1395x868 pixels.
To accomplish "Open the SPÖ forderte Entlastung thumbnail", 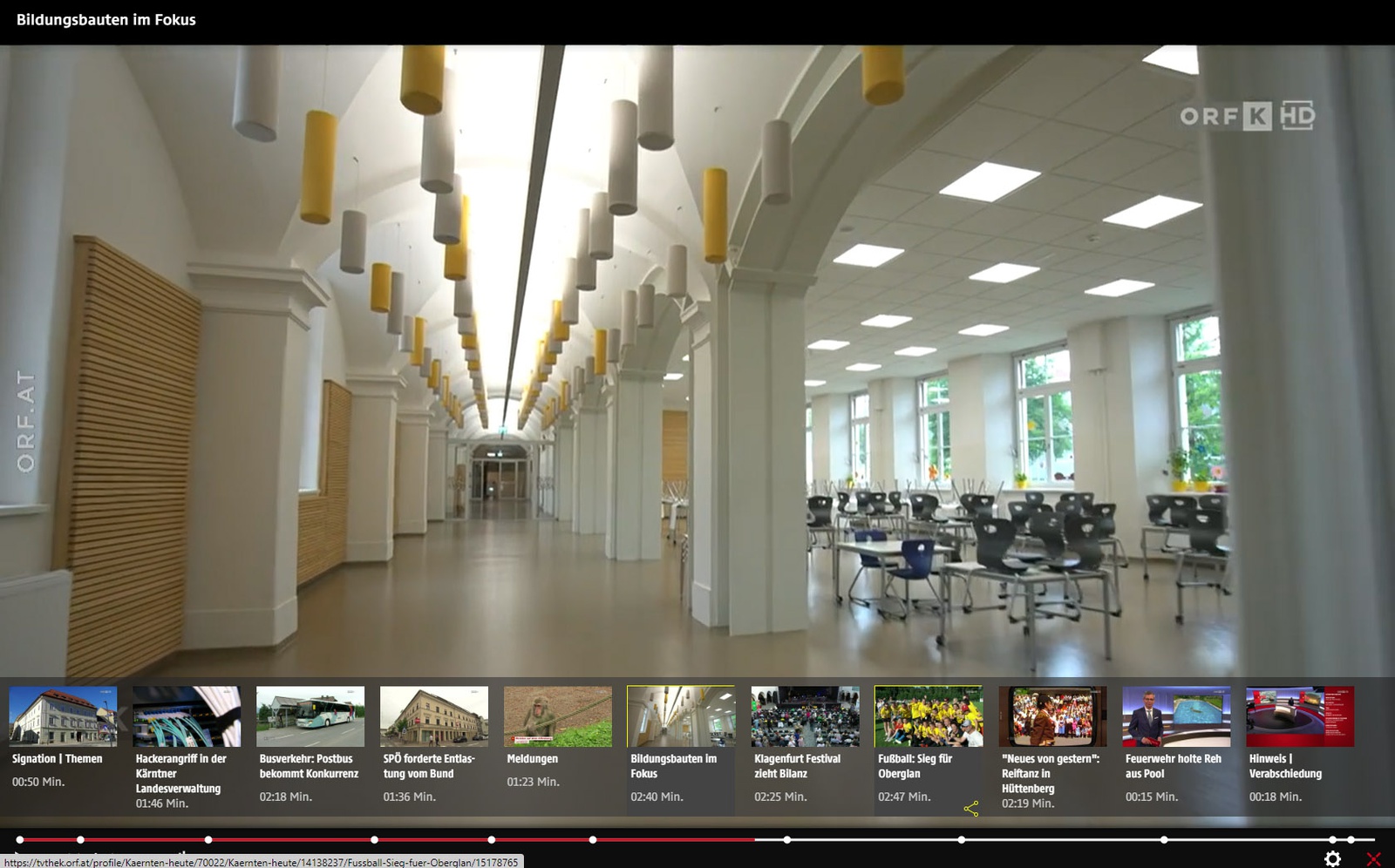I will tap(434, 716).
